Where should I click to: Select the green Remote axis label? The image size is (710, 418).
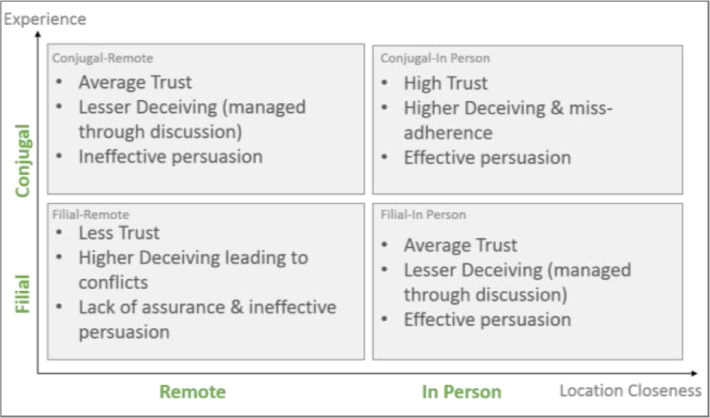tap(192, 392)
